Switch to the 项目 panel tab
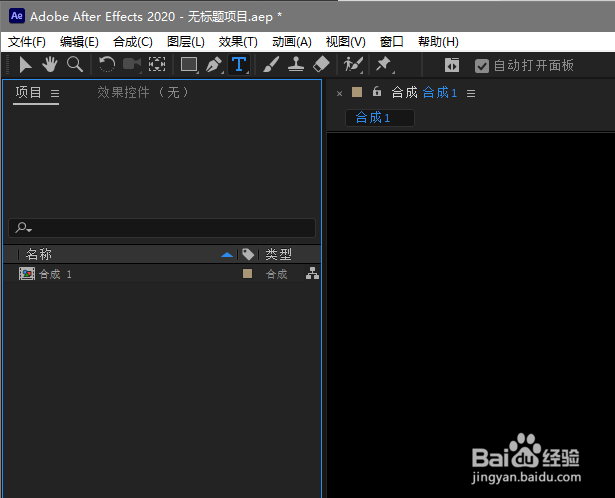615x498 pixels. tap(28, 93)
